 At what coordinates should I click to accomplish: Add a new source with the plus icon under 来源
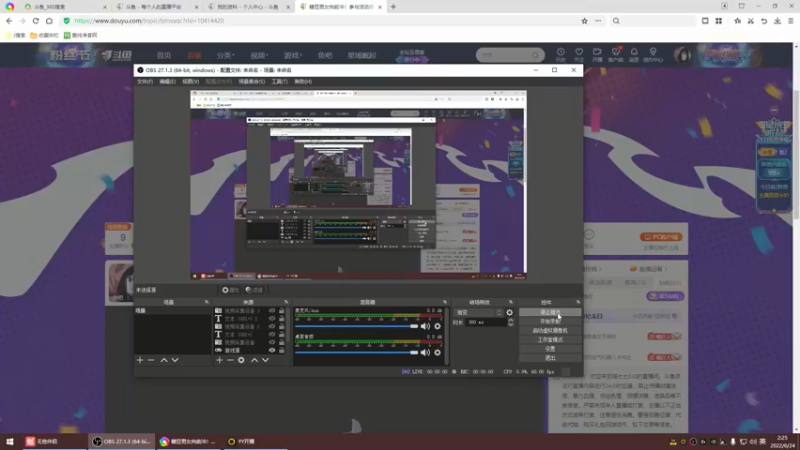[x=219, y=360]
